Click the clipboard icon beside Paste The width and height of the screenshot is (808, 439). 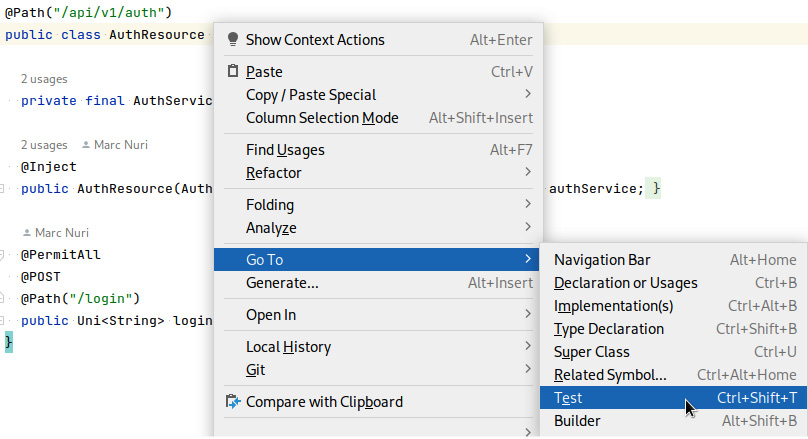click(233, 71)
